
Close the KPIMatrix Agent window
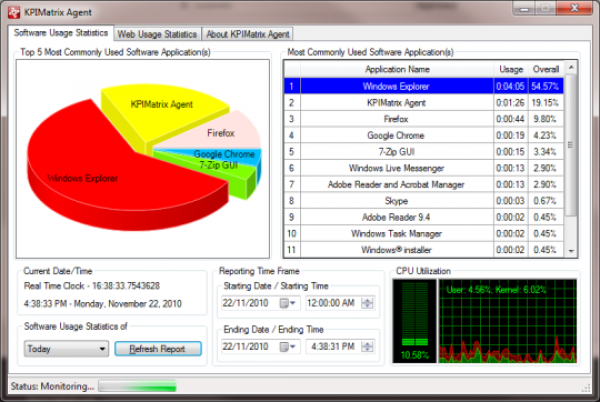click(574, 8)
